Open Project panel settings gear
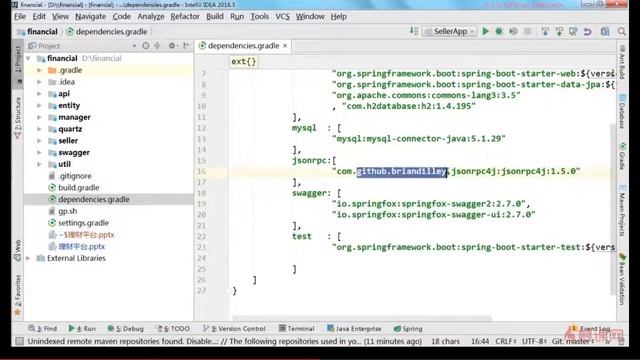This screenshot has width=640, height=360. point(172,46)
